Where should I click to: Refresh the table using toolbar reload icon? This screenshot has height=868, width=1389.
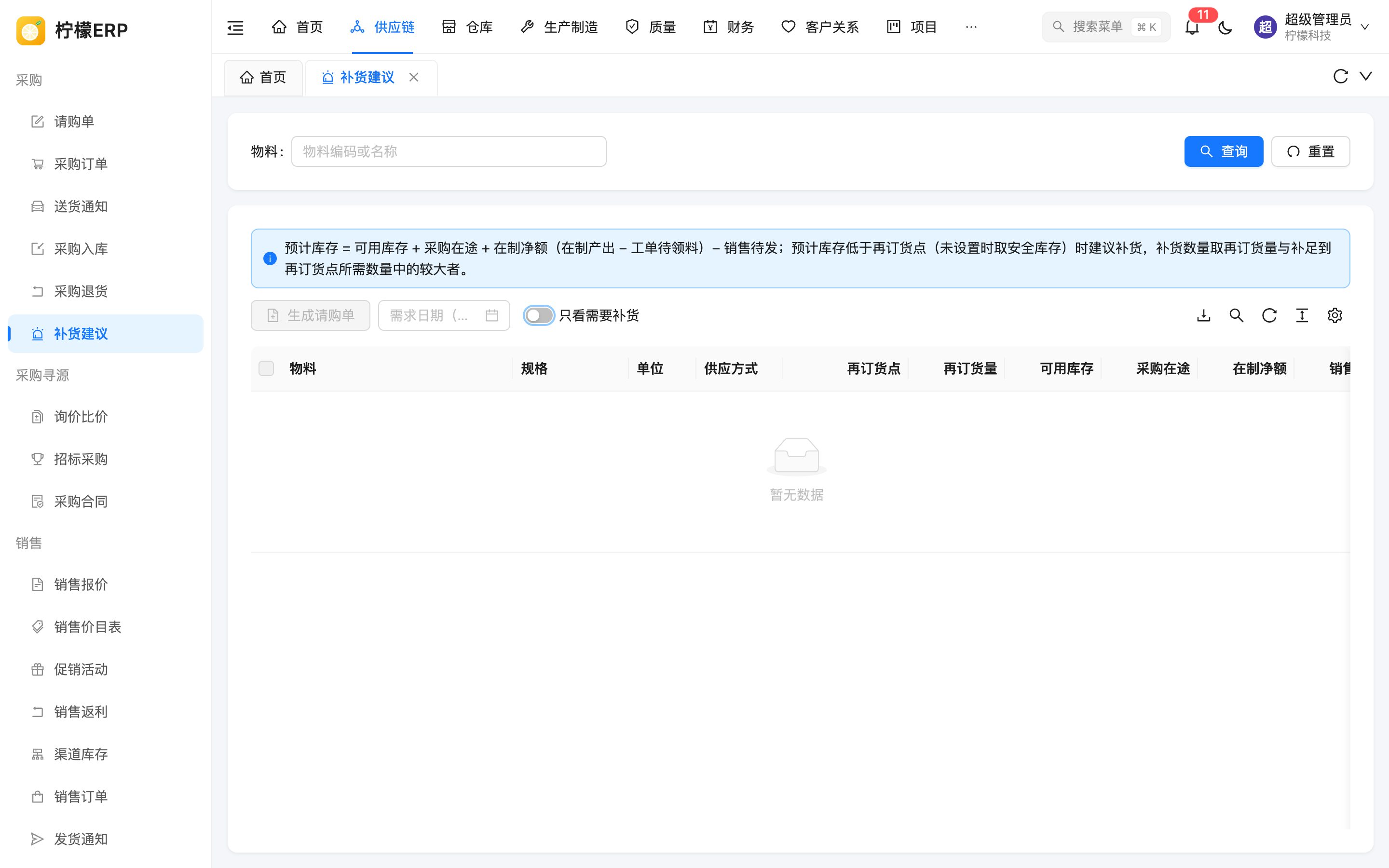(1269, 315)
